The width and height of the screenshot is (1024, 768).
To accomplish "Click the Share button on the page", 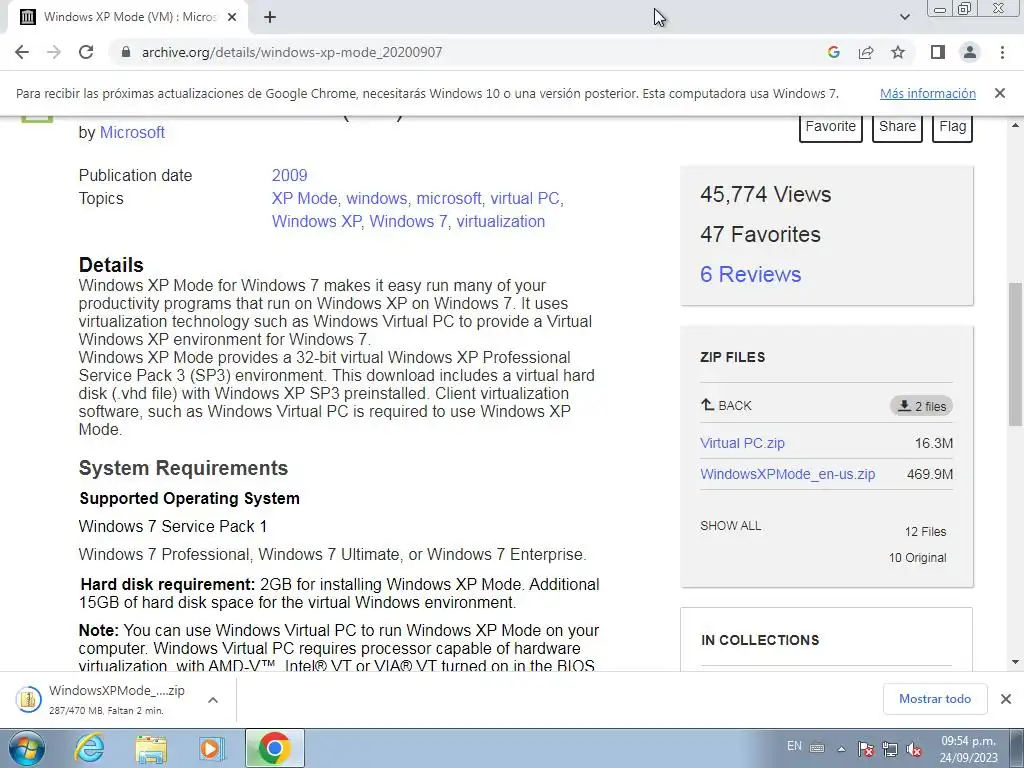I will point(897,127).
